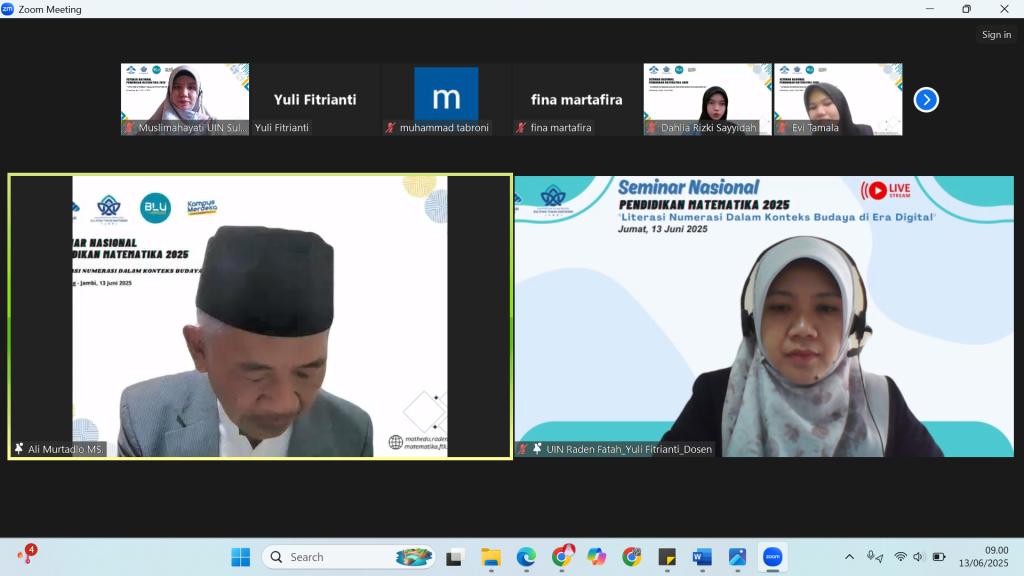
Task: Expand the hidden system tray icons chevron
Action: tap(850, 557)
